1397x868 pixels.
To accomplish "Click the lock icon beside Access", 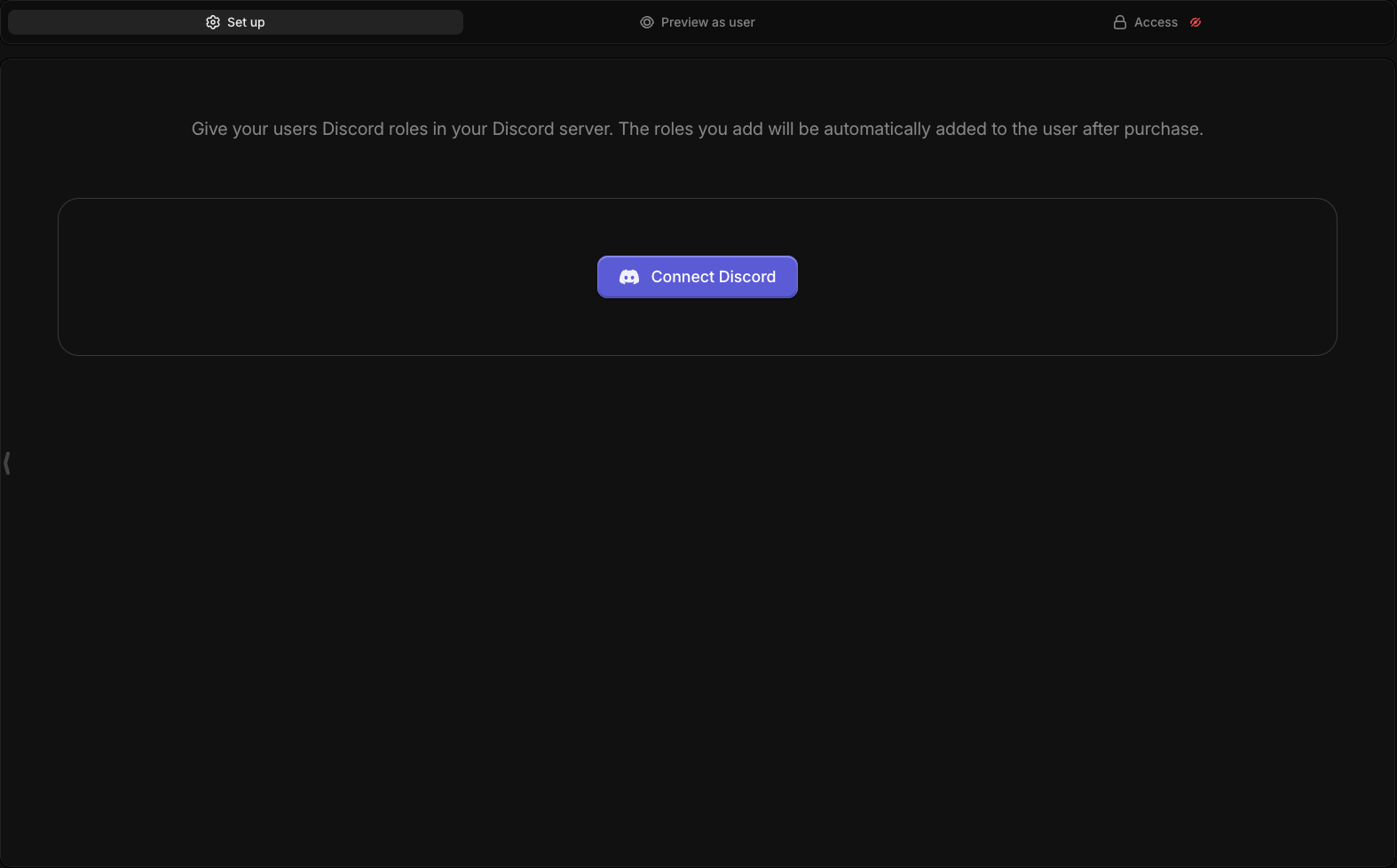I will [1120, 22].
